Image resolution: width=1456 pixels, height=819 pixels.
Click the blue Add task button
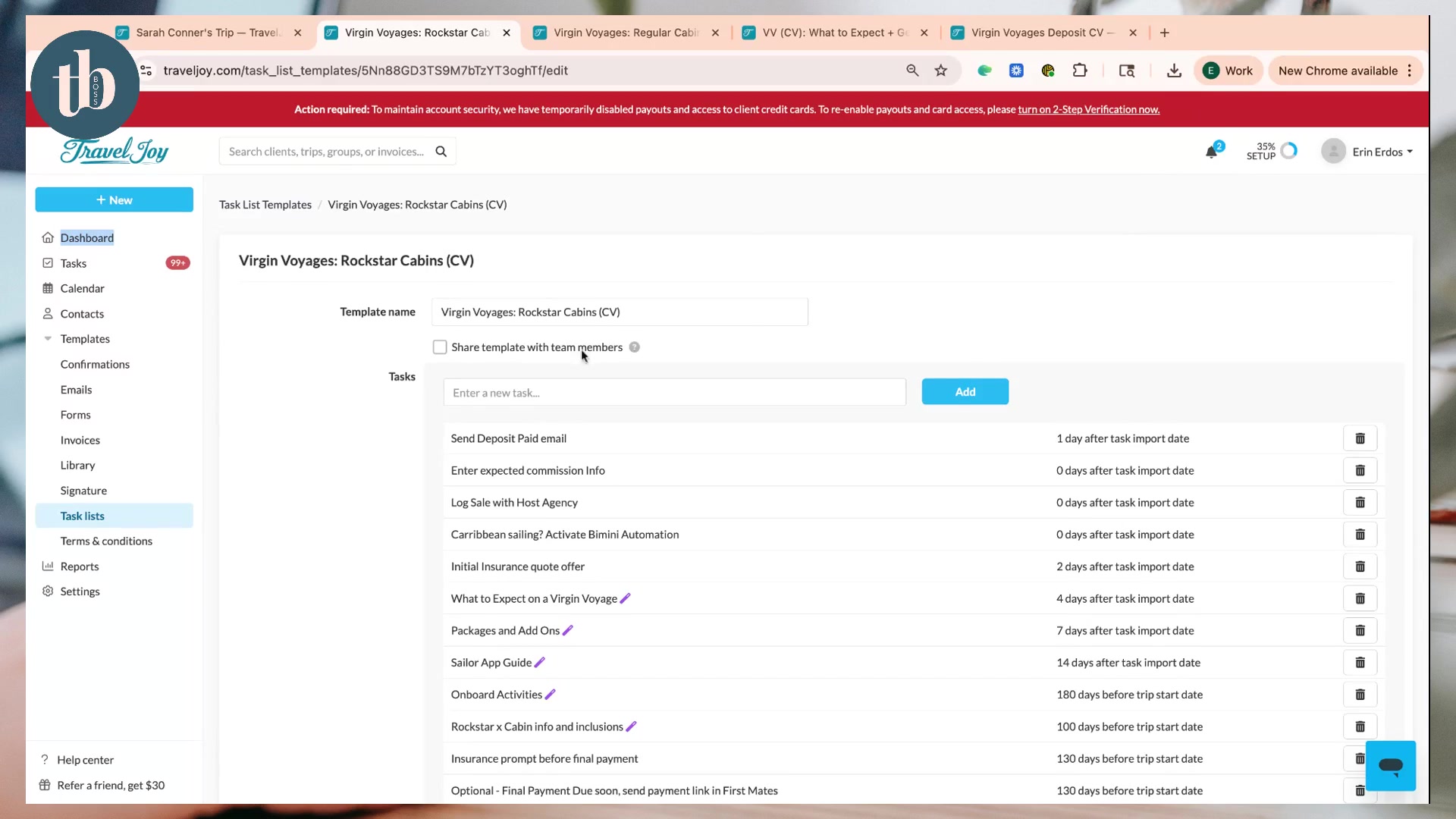coord(965,391)
